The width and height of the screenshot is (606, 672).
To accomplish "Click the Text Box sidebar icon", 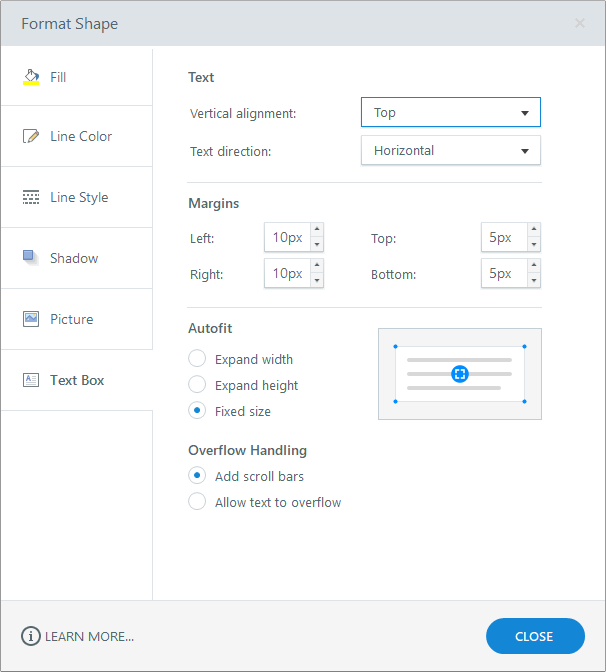I will (x=31, y=380).
